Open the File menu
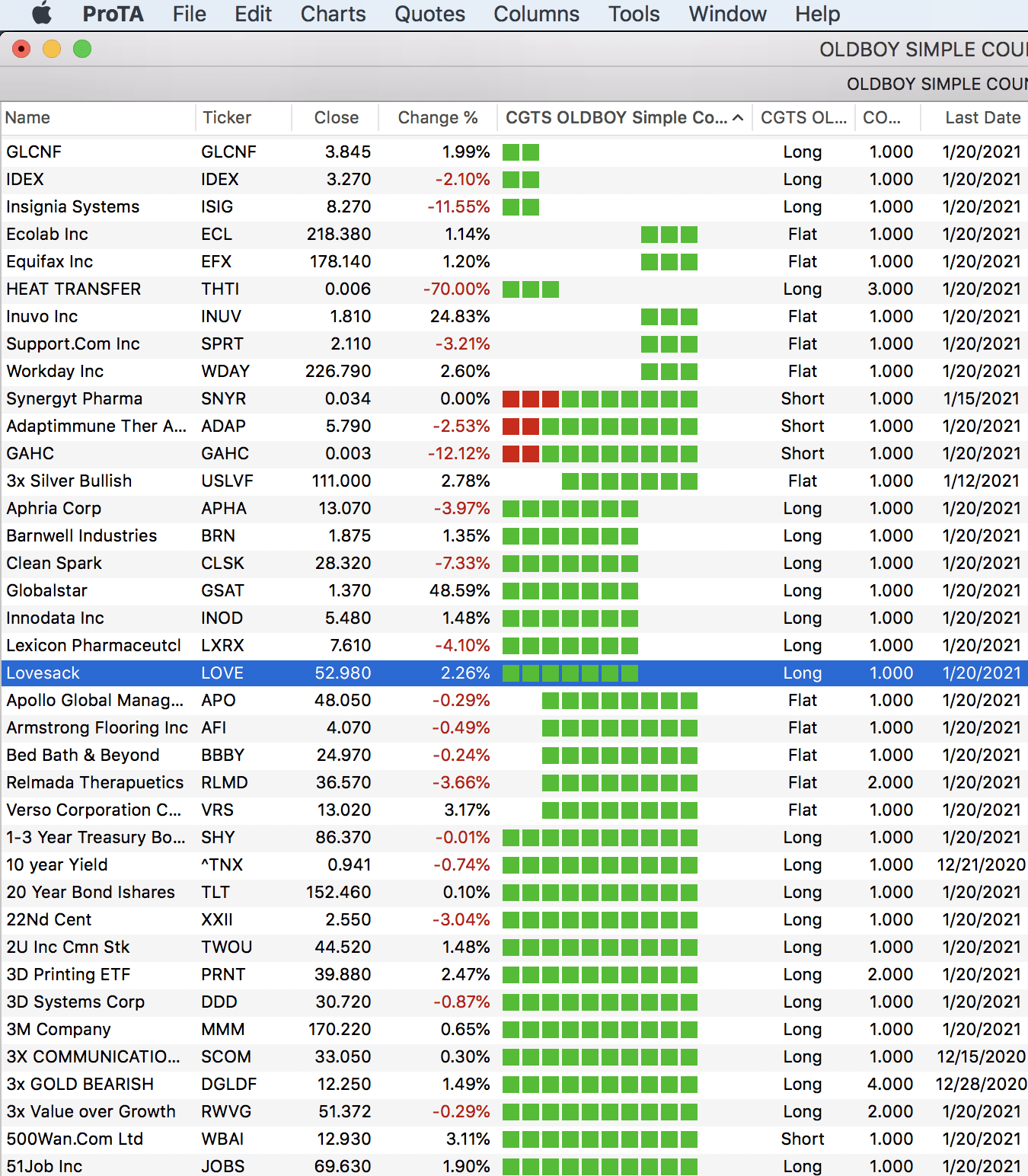The height and width of the screenshot is (1176, 1028). pyautogui.click(x=189, y=14)
